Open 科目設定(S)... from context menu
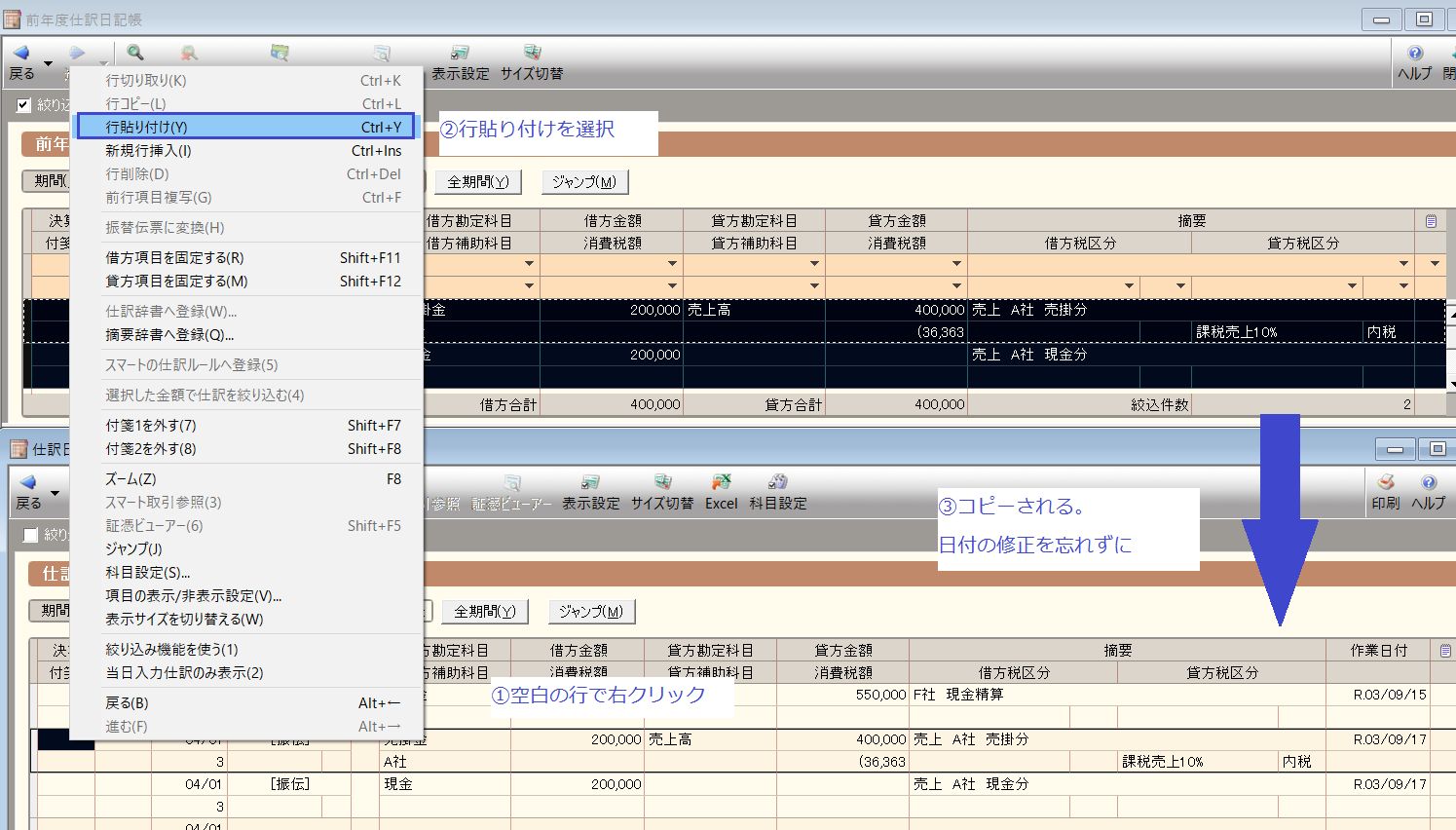The height and width of the screenshot is (830, 1456). point(246,573)
